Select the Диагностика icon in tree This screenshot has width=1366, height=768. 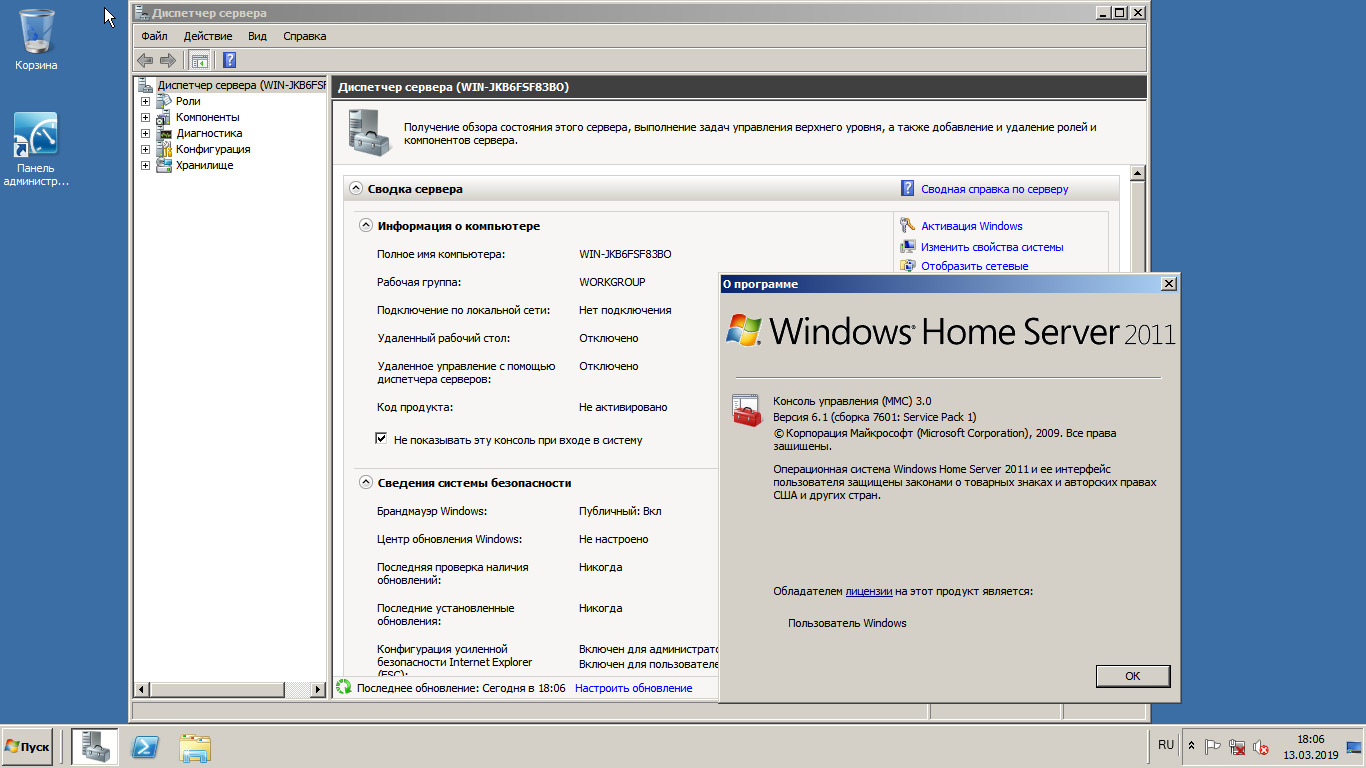pos(164,133)
